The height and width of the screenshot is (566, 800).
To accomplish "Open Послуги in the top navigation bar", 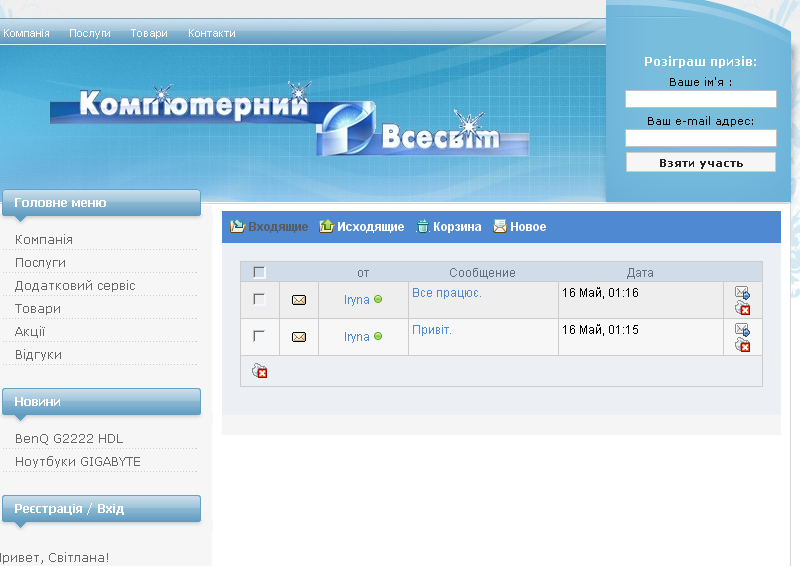I will [x=90, y=33].
